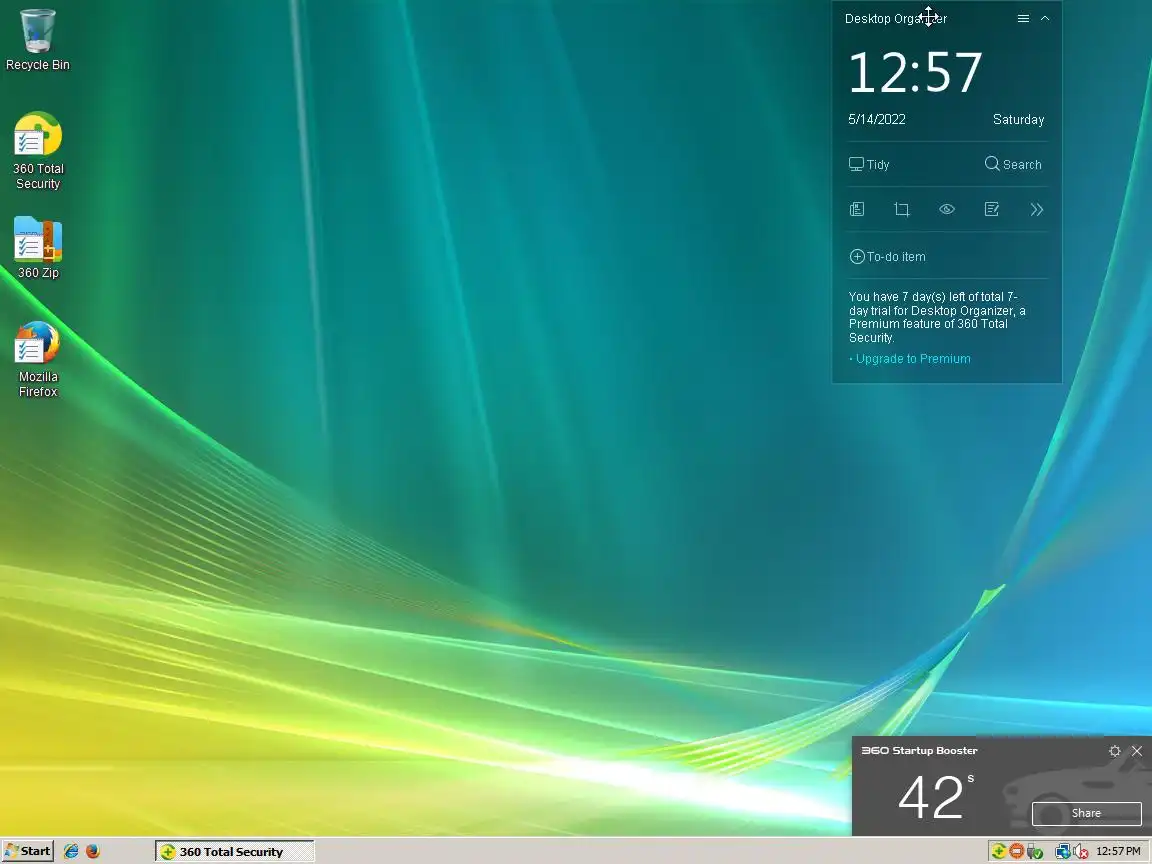Close the 360 Startup Booster popup
The width and height of the screenshot is (1152, 864).
click(x=1137, y=751)
